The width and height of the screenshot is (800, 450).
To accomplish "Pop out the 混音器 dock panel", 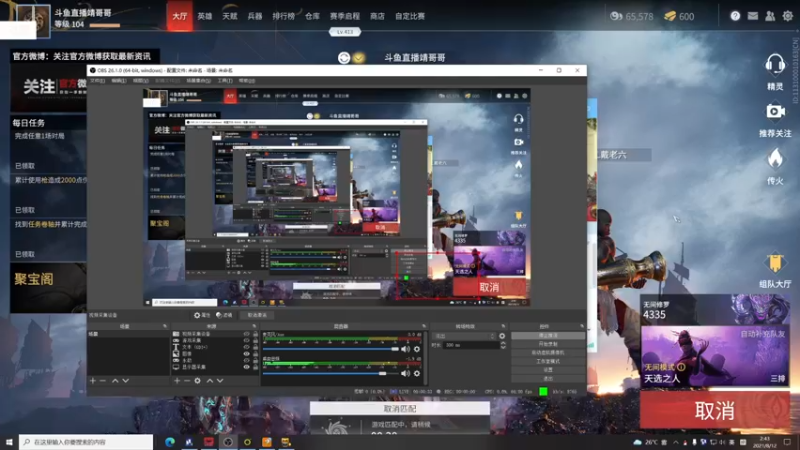I will click(x=423, y=326).
